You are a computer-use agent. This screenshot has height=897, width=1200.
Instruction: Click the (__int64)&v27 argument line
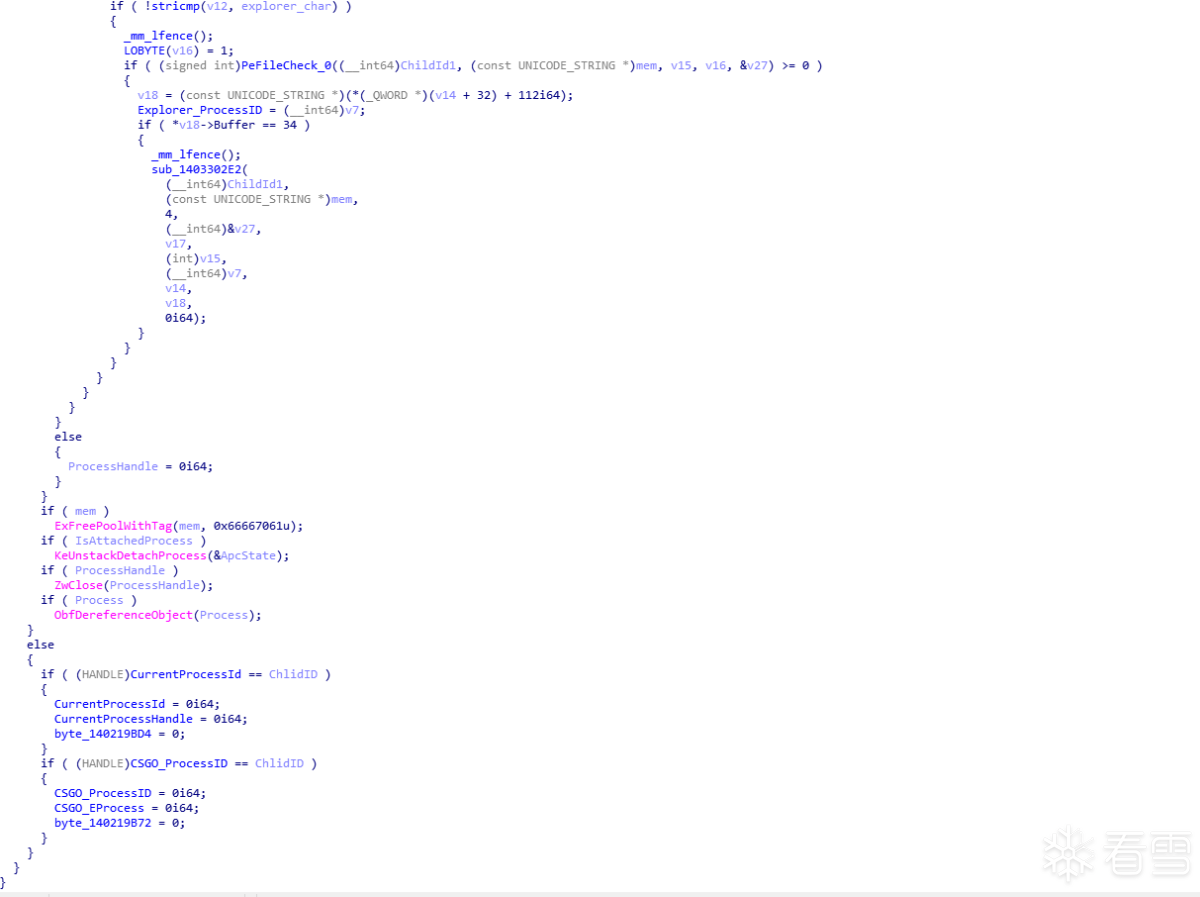coord(213,229)
